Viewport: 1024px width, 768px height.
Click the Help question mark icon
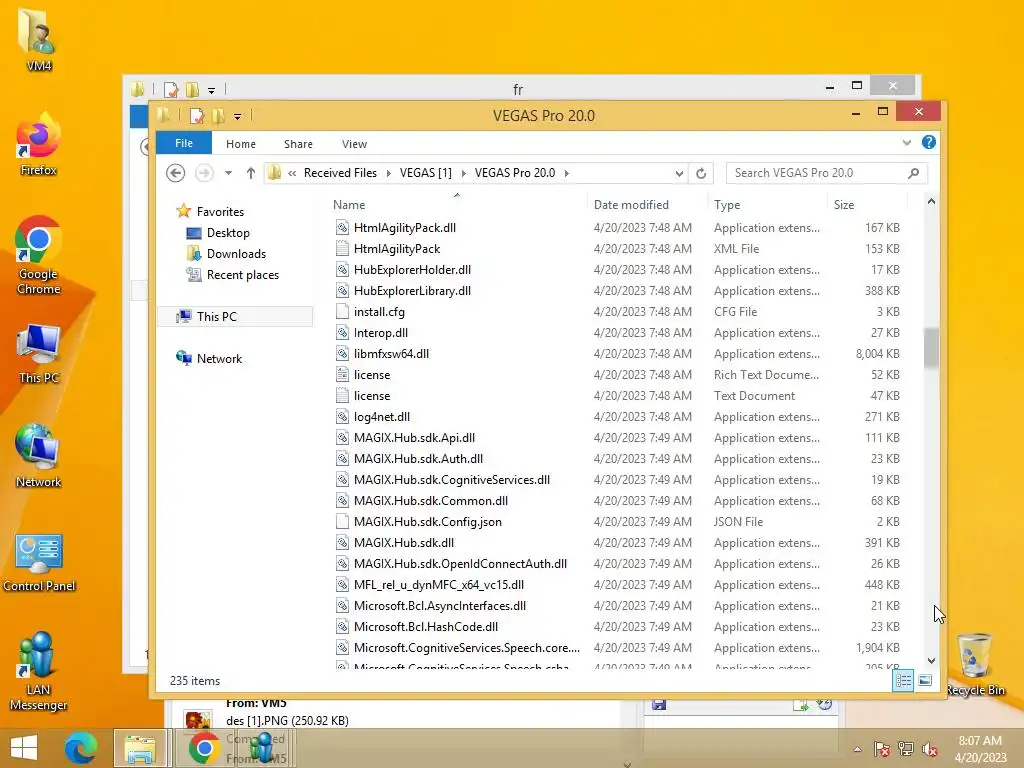pos(929,142)
